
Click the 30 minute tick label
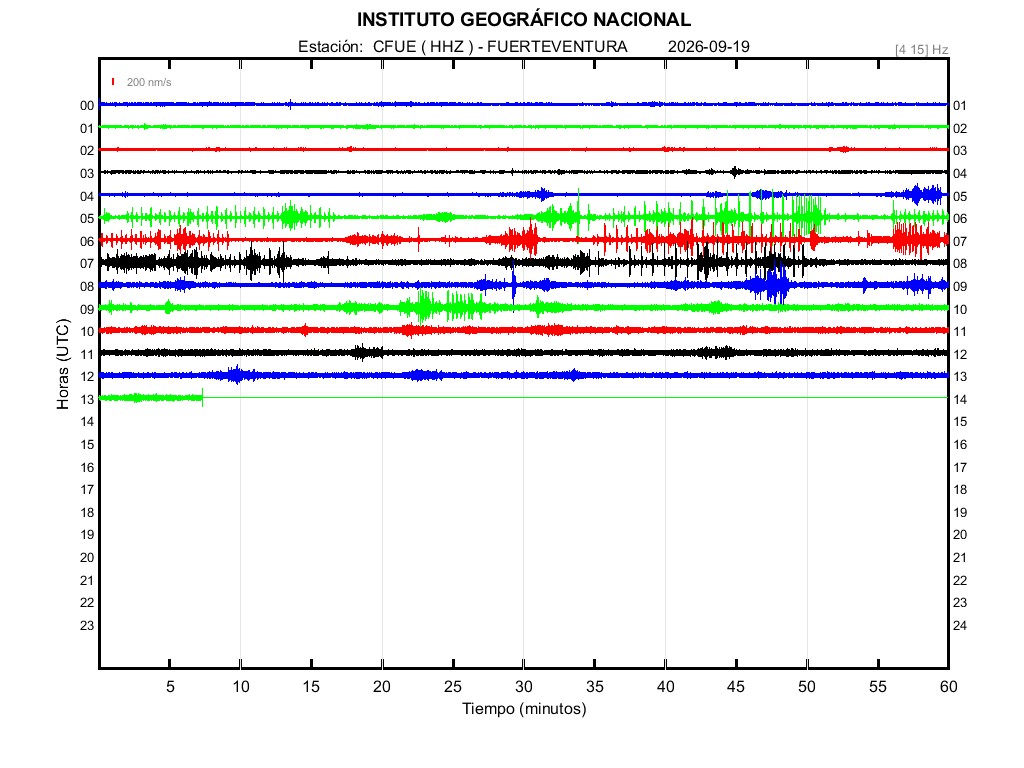523,686
